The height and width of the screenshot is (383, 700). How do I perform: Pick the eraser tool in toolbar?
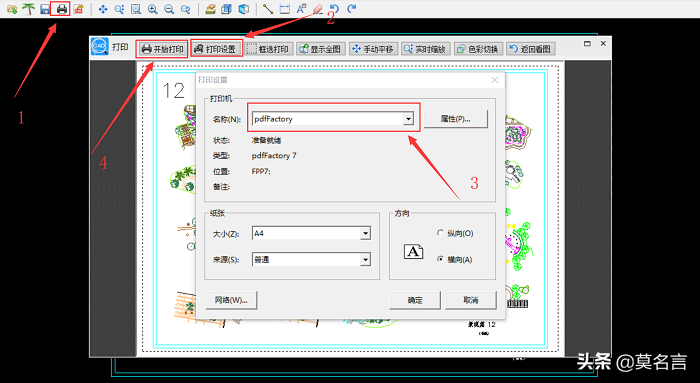click(x=318, y=9)
